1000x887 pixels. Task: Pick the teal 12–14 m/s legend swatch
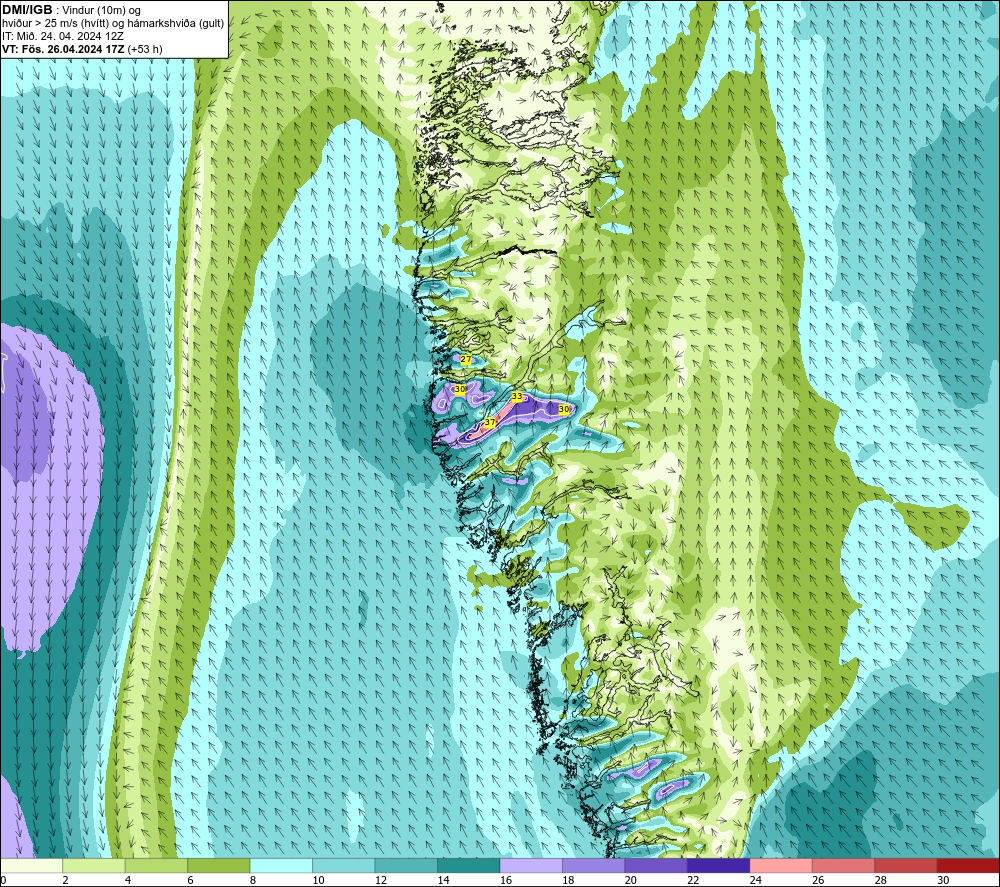406,866
